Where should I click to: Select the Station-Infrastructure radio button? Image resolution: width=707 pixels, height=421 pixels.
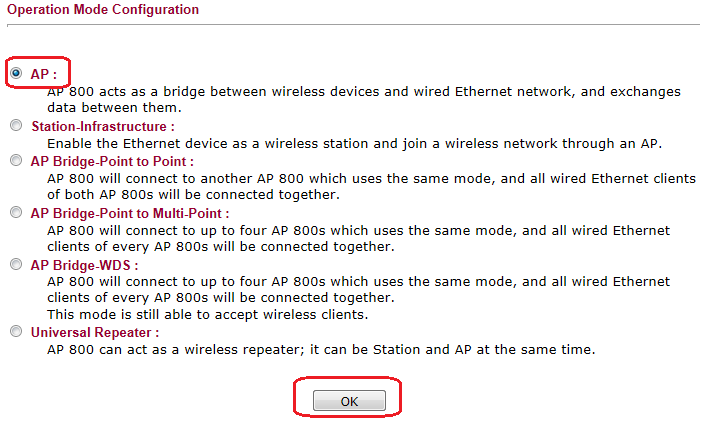[16, 126]
